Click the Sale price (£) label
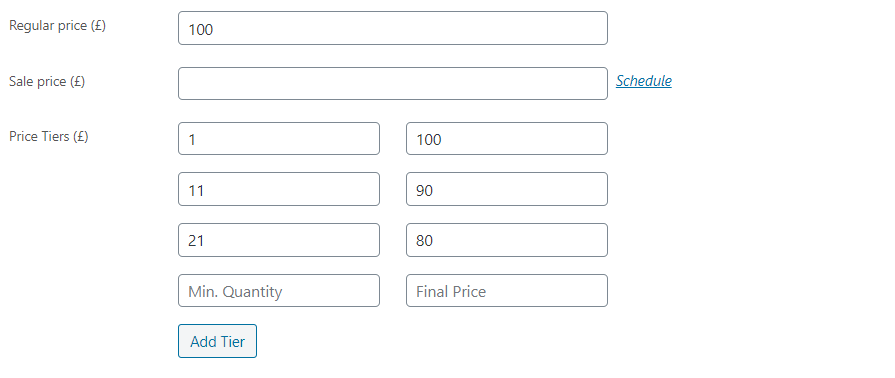 tap(47, 82)
